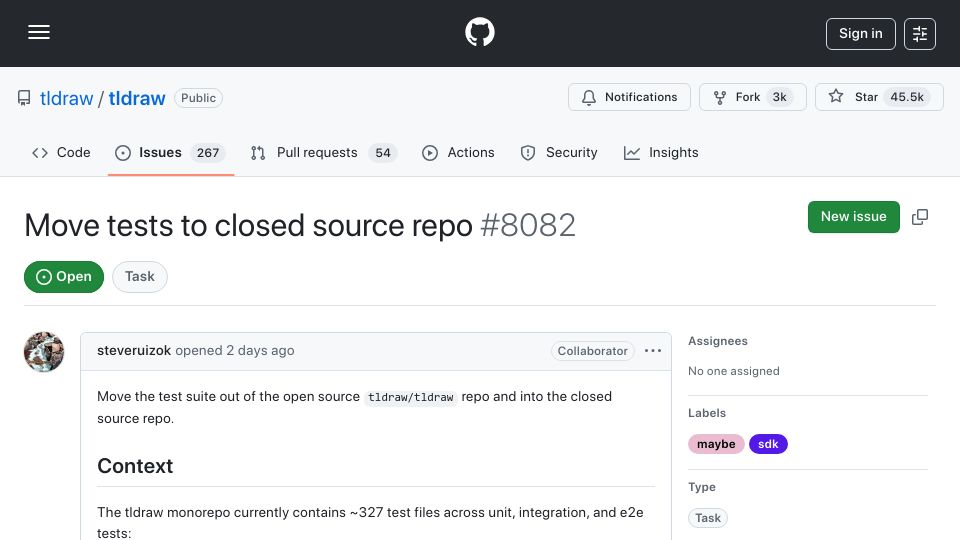The height and width of the screenshot is (540, 960).
Task: Click the 'No one assigned' text
Action: click(x=733, y=371)
